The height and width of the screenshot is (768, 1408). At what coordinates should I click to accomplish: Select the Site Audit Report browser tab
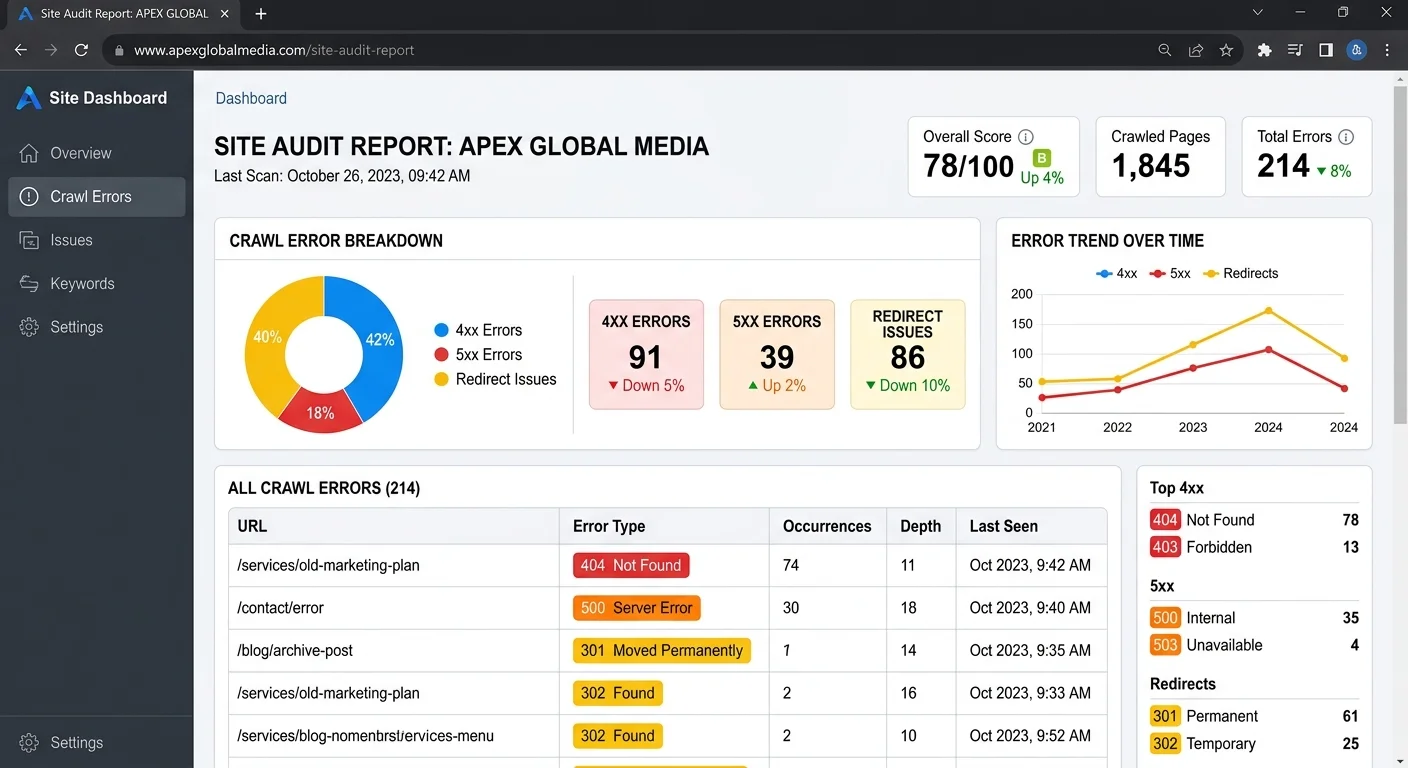[x=123, y=14]
